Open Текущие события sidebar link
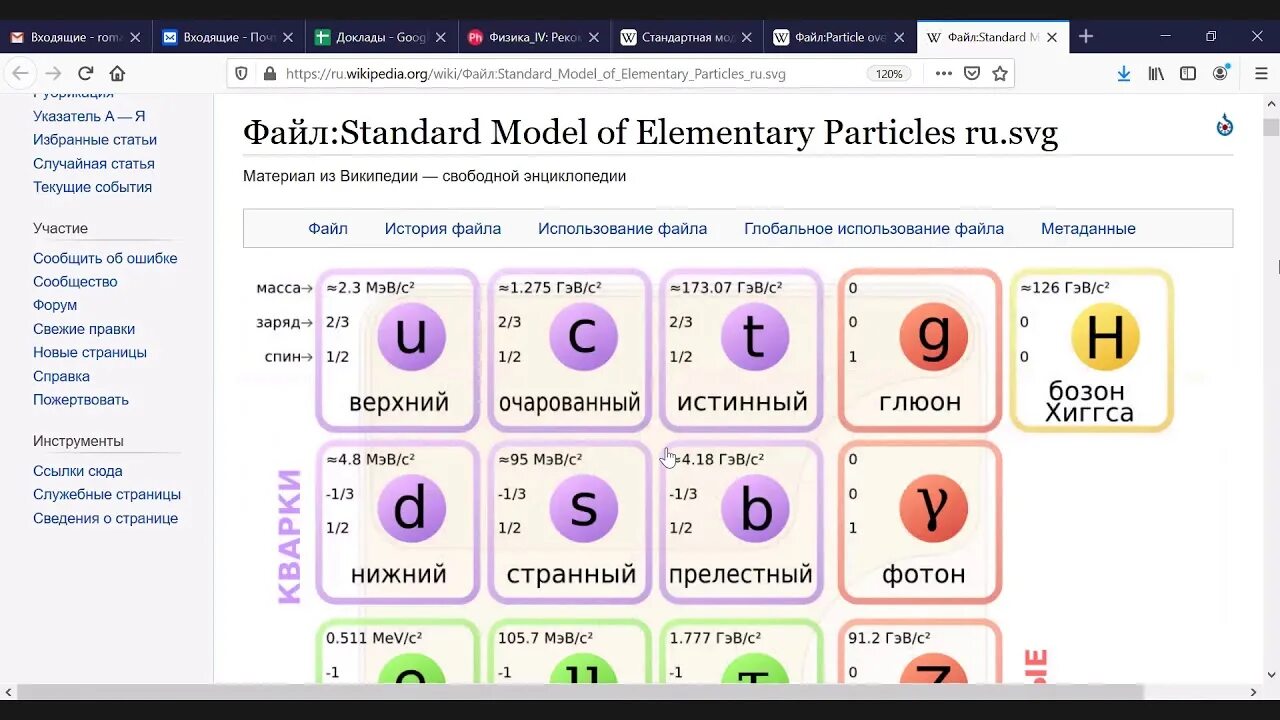The height and width of the screenshot is (720, 1280). 92,187
